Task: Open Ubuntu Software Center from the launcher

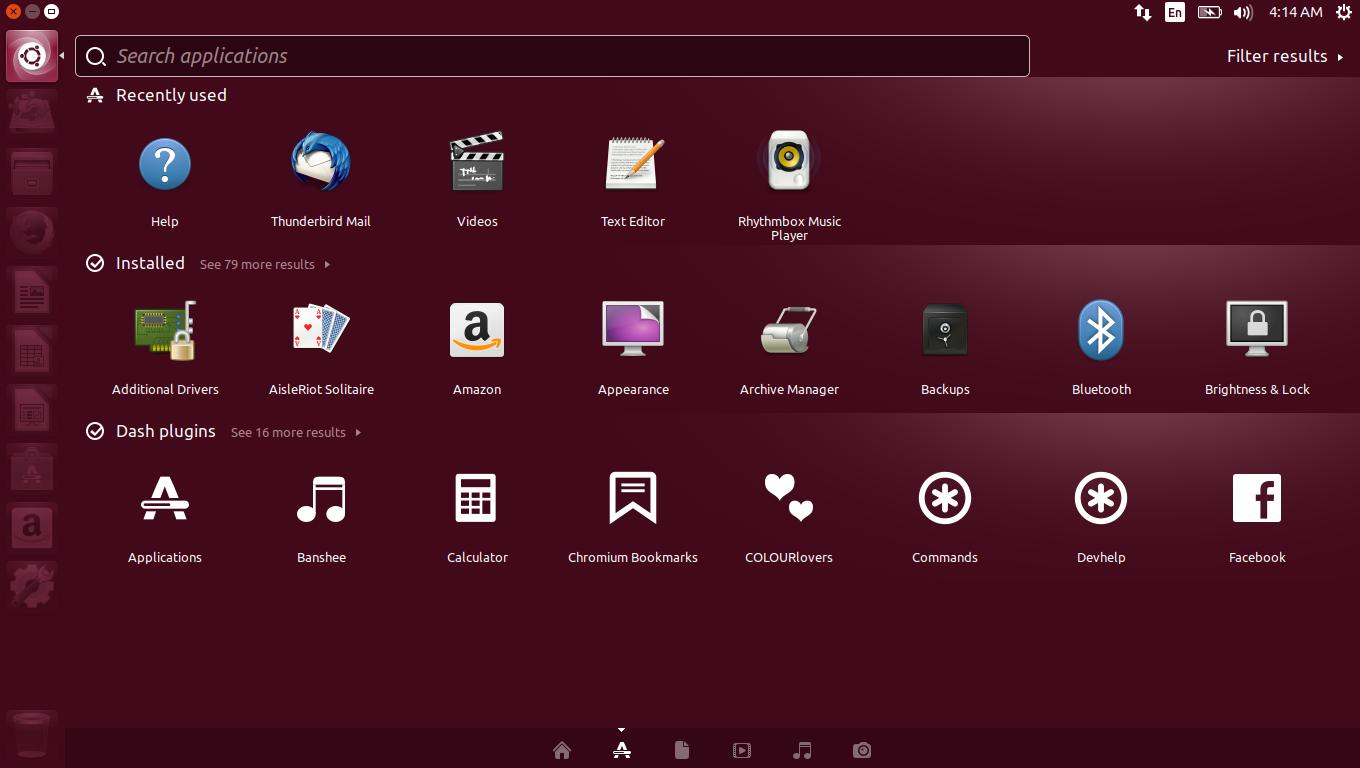Action: point(32,468)
